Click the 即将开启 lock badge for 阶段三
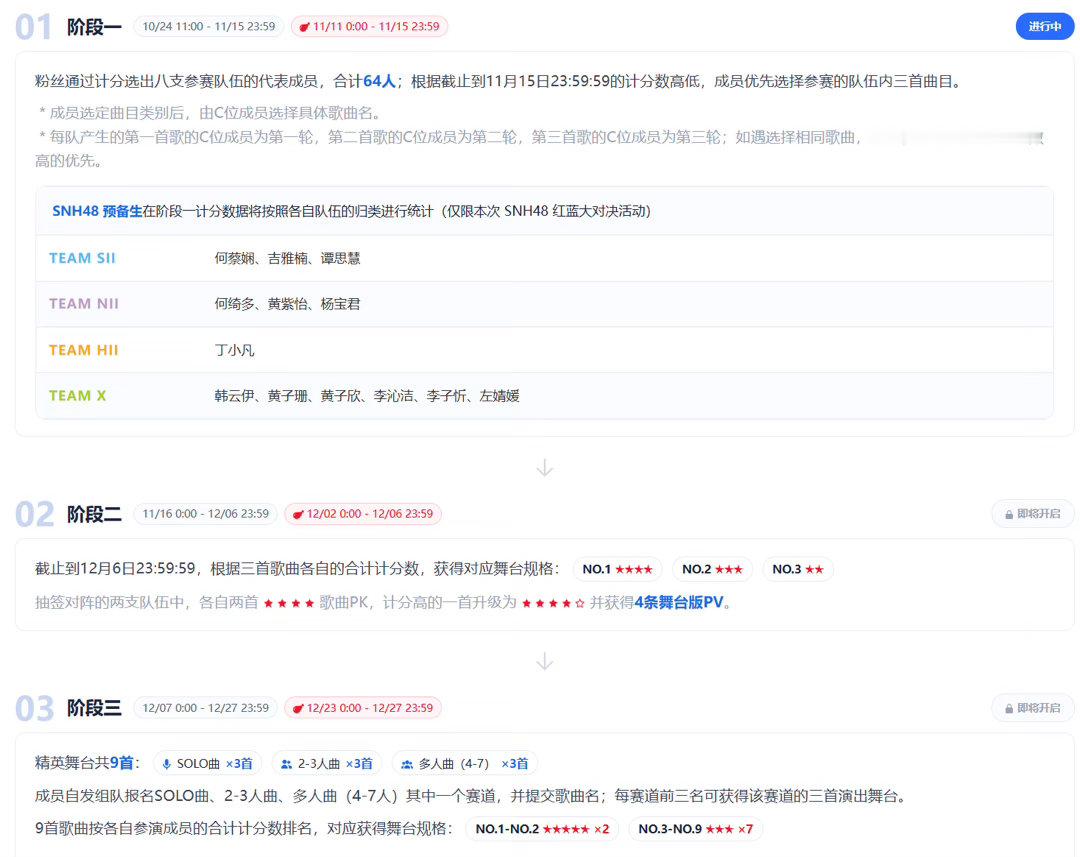Screen dimensions: 1080x857 (x=1032, y=708)
